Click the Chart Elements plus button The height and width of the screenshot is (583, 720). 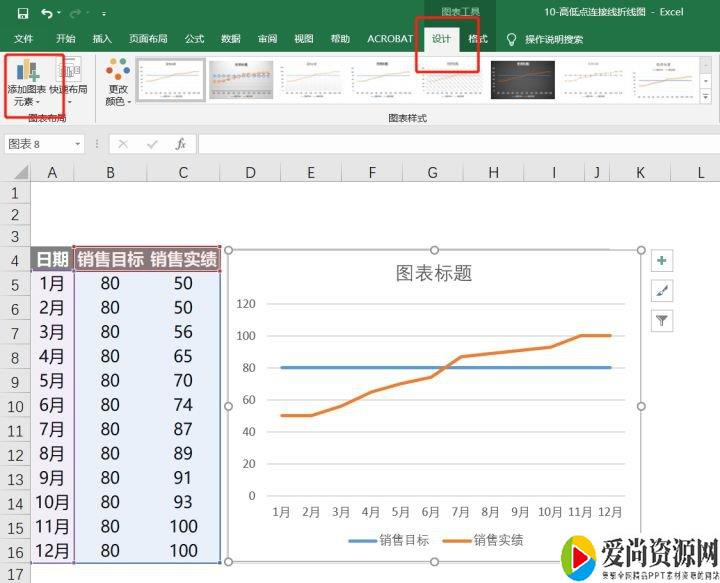[662, 261]
